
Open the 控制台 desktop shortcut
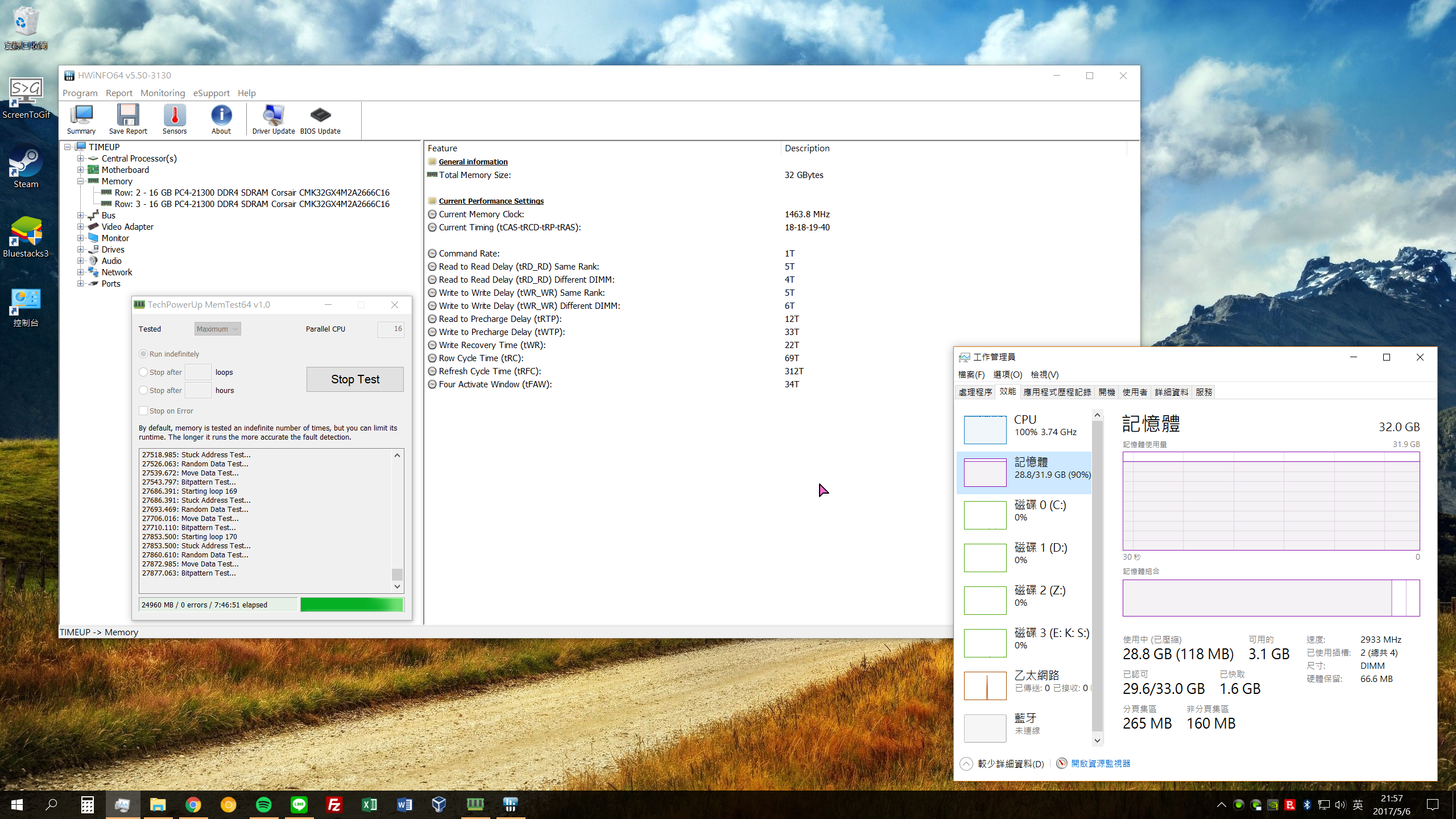point(26,307)
